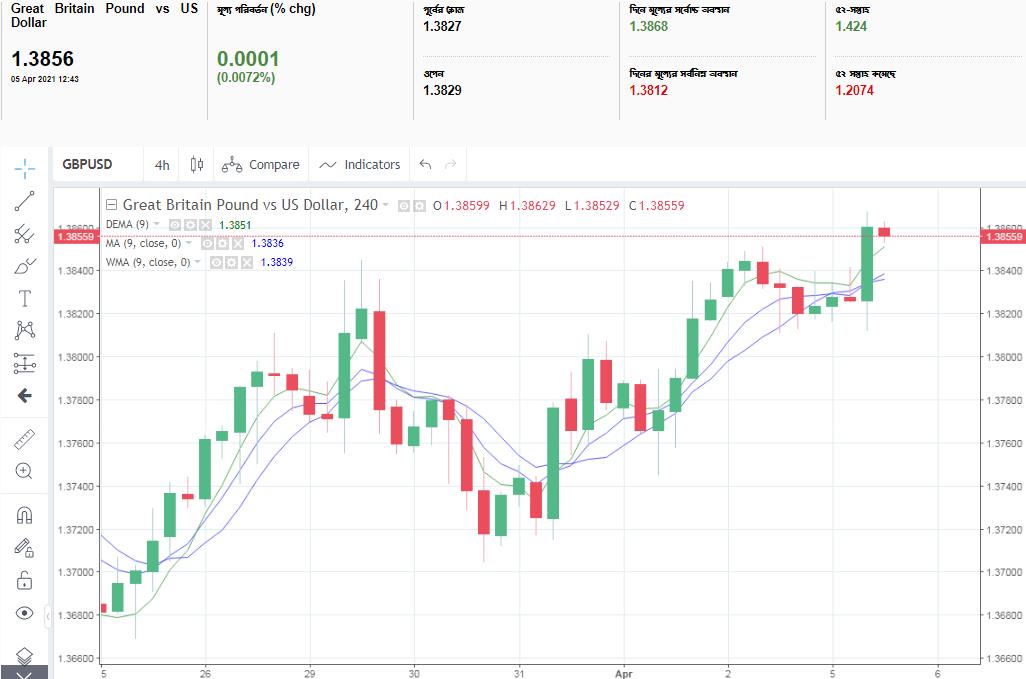Choose the pitchfork drawing tool

point(25,234)
